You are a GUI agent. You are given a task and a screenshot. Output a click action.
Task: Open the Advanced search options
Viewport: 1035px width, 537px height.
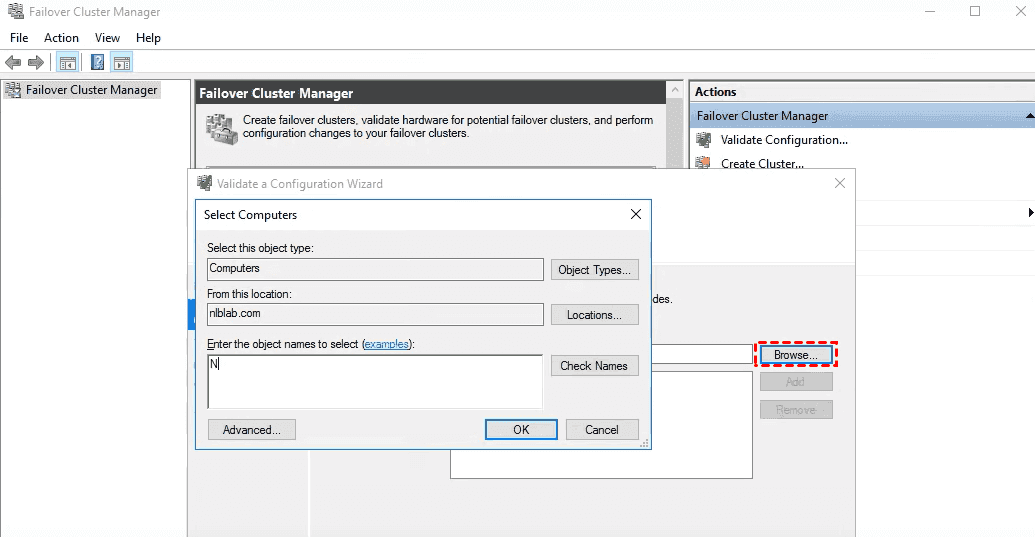(x=251, y=429)
